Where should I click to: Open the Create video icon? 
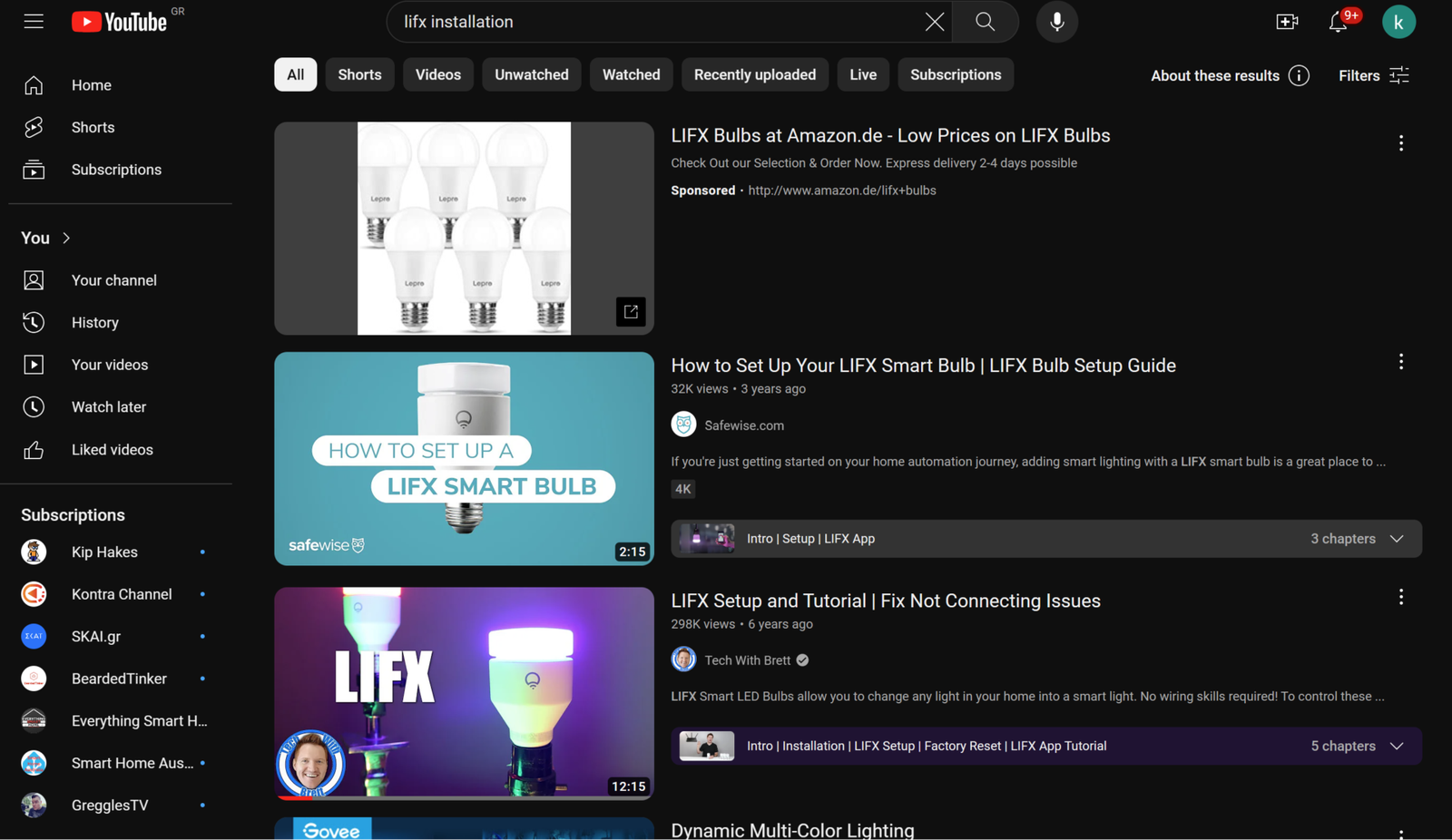(1286, 22)
